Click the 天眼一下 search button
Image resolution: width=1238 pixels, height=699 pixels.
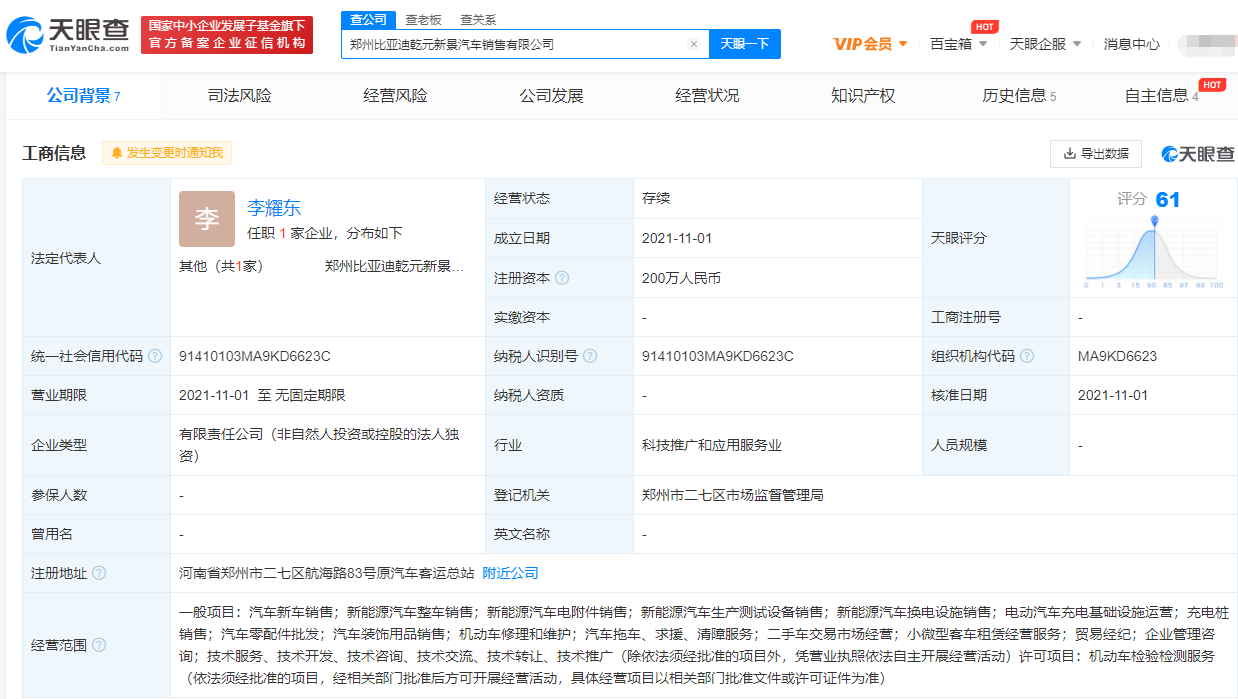[745, 44]
